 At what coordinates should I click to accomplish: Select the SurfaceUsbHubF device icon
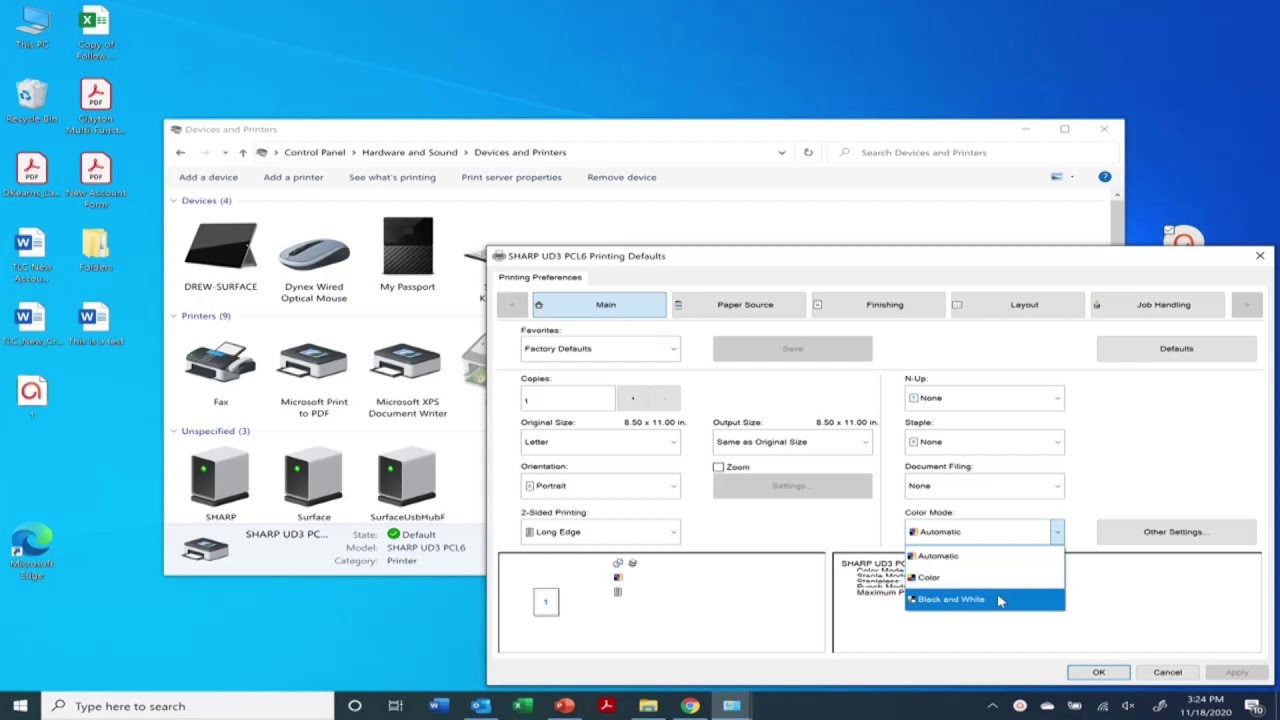[x=407, y=486]
